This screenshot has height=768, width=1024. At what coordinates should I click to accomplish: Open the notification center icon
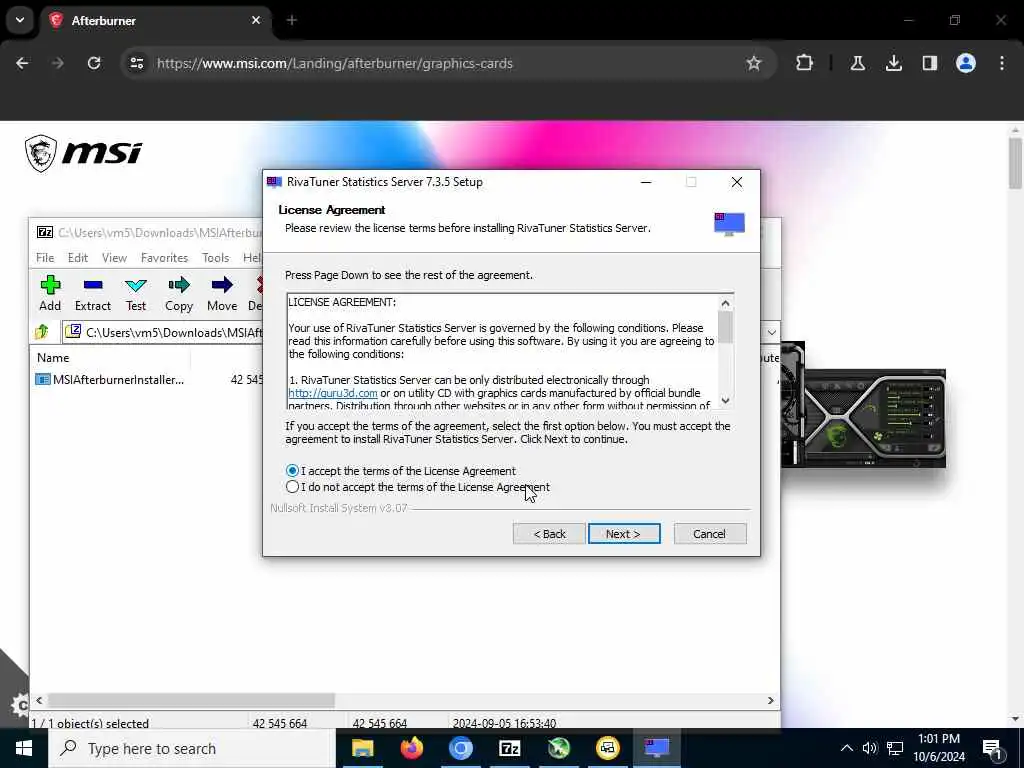pos(993,748)
